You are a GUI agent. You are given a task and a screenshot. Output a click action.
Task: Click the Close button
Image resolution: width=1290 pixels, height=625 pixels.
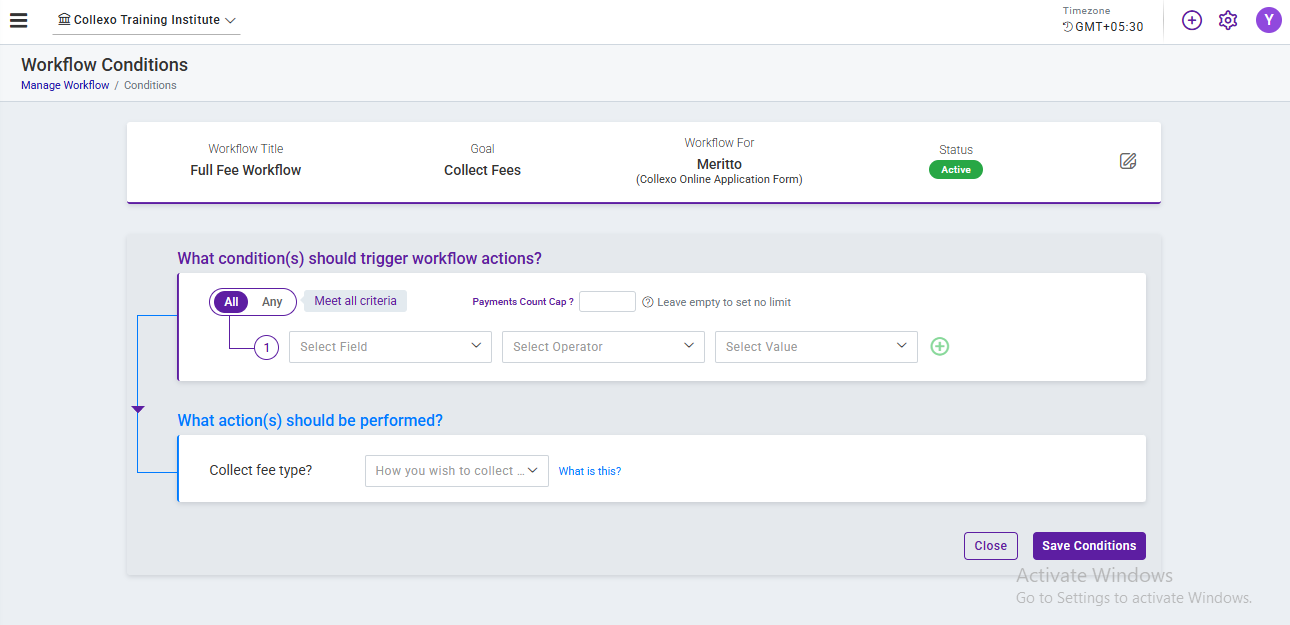click(990, 546)
